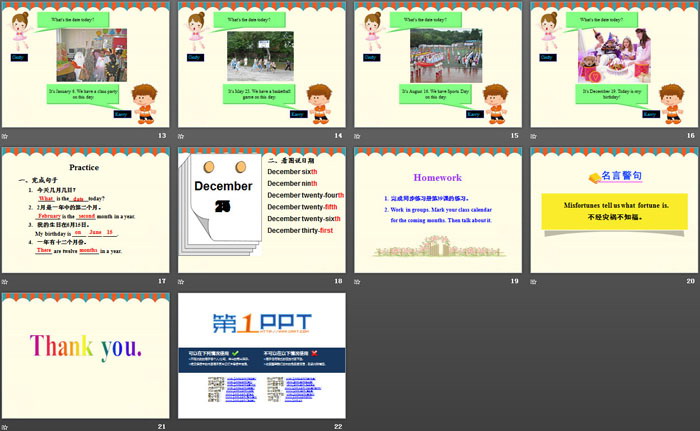Select slide 16 with birthday party photo
Screen dimensions: 700x431
point(613,66)
